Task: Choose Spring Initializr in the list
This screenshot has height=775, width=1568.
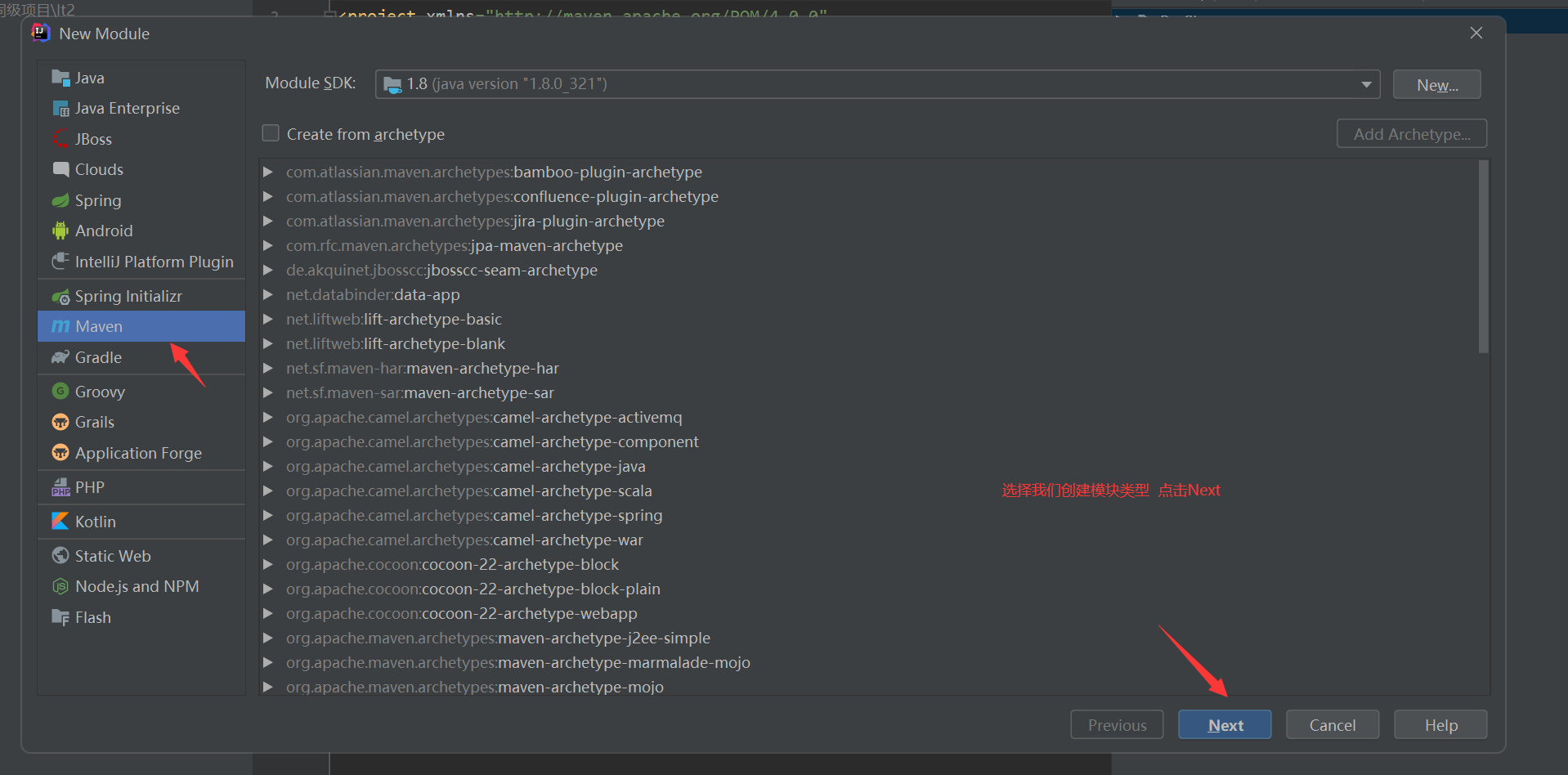Action: 141,296
